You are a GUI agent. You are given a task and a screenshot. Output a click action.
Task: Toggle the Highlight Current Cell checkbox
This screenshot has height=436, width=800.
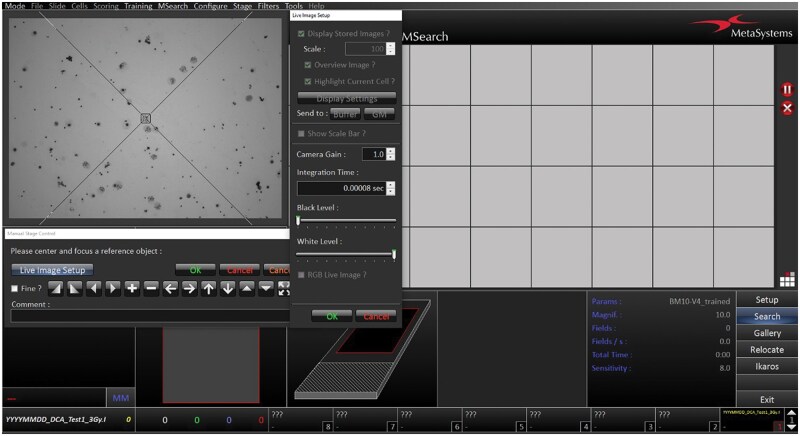pyautogui.click(x=308, y=81)
